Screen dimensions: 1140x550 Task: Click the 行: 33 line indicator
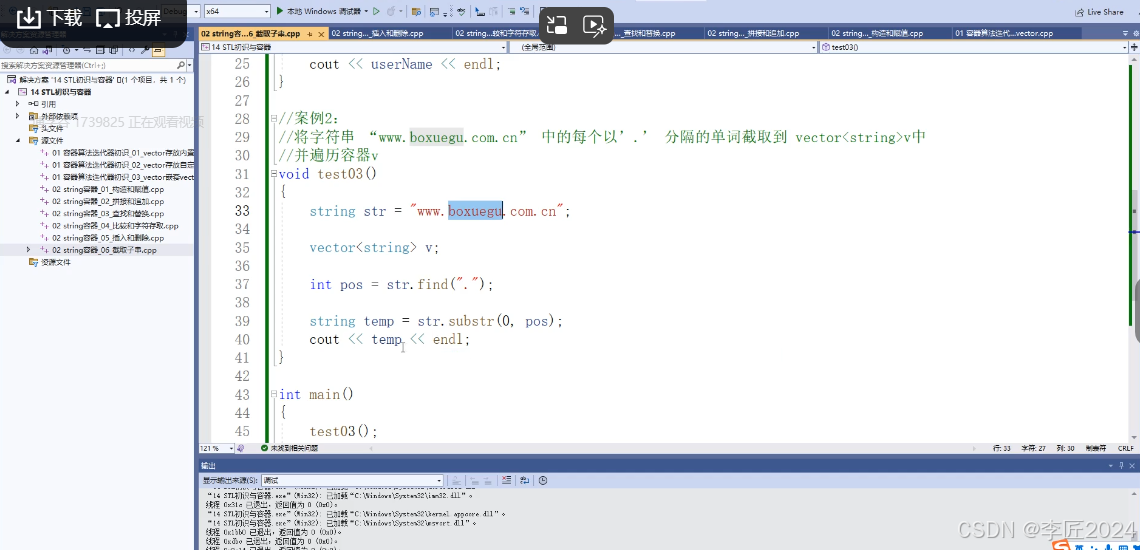(1002, 449)
